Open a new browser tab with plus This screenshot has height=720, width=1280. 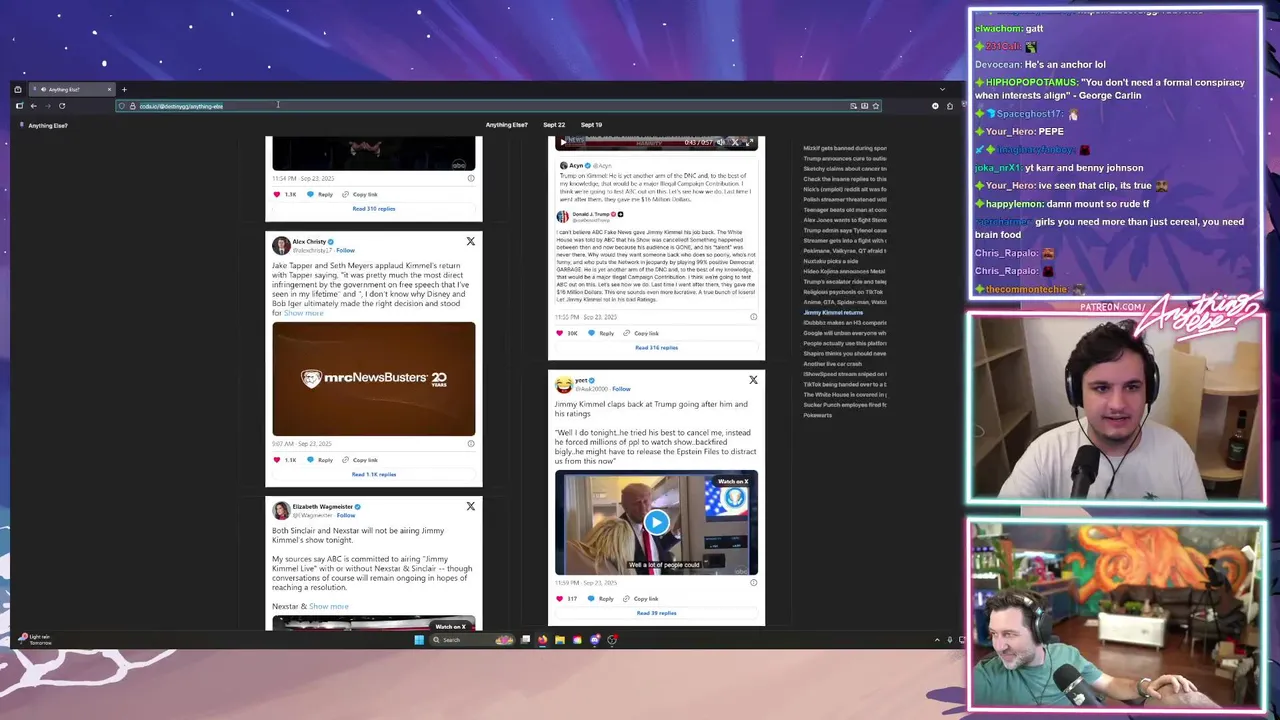pyautogui.click(x=124, y=89)
